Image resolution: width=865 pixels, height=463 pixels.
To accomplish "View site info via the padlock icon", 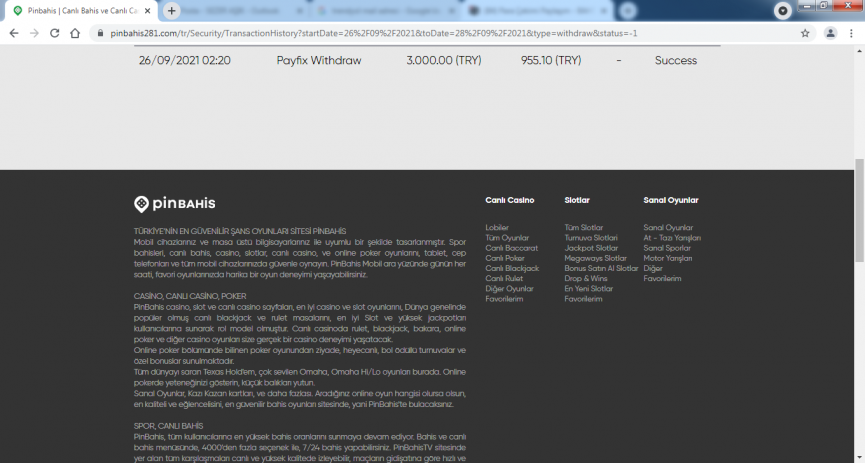I will pyautogui.click(x=100, y=33).
